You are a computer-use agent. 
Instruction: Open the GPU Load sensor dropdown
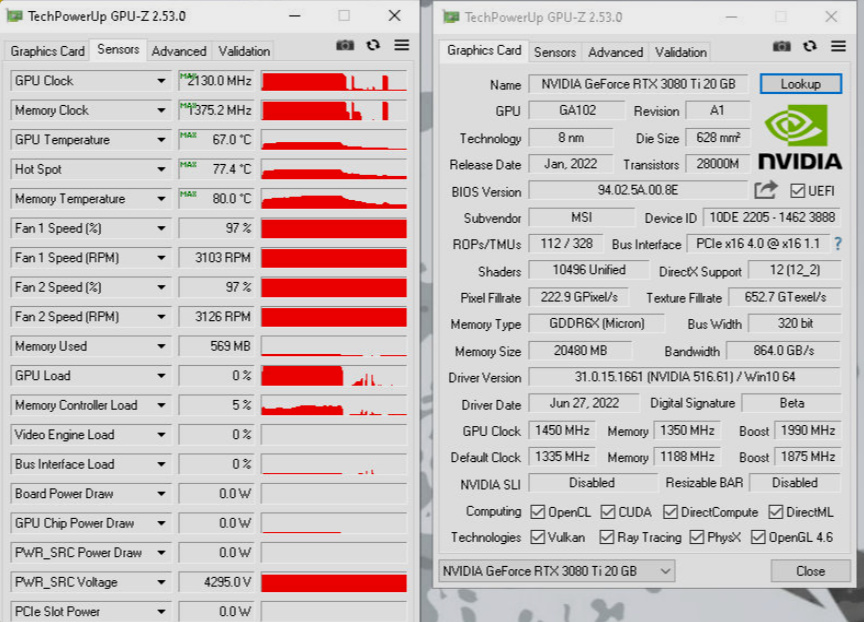(x=161, y=376)
